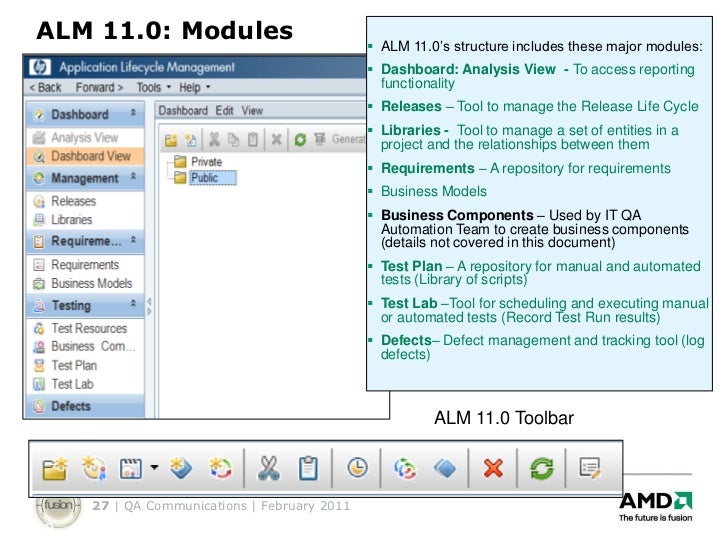Click the cut scissors in dashboard toolbar

(214, 139)
